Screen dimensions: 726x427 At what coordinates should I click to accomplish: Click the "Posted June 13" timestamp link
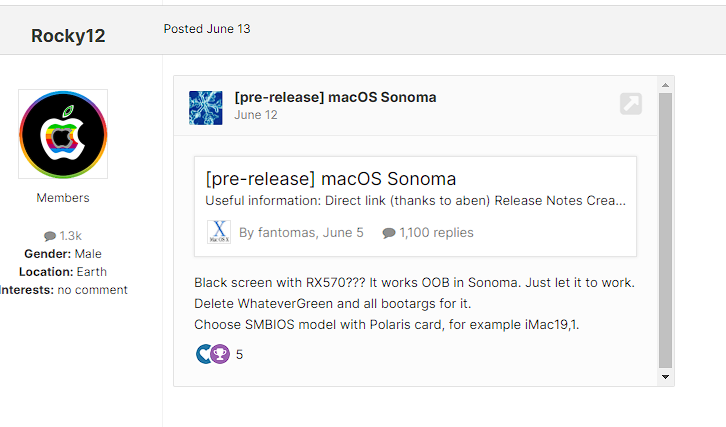[x=207, y=29]
